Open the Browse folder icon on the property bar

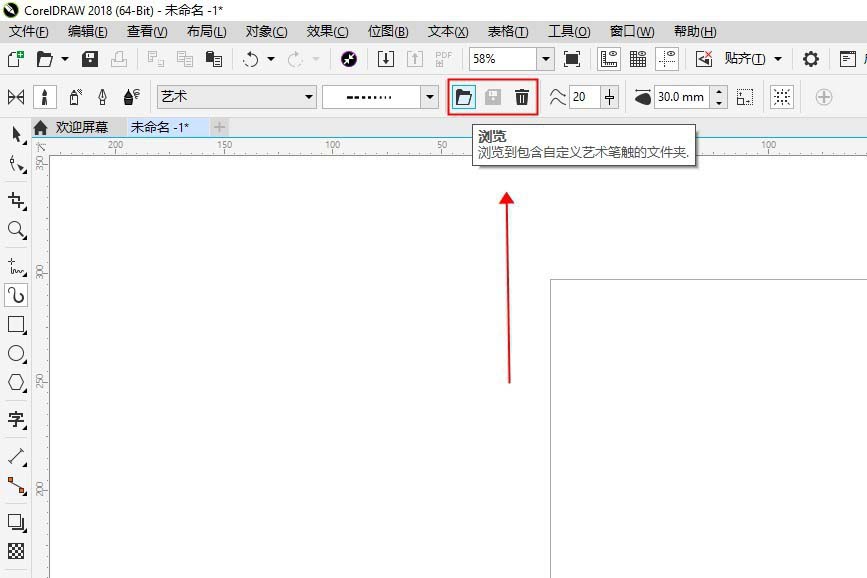(463, 96)
